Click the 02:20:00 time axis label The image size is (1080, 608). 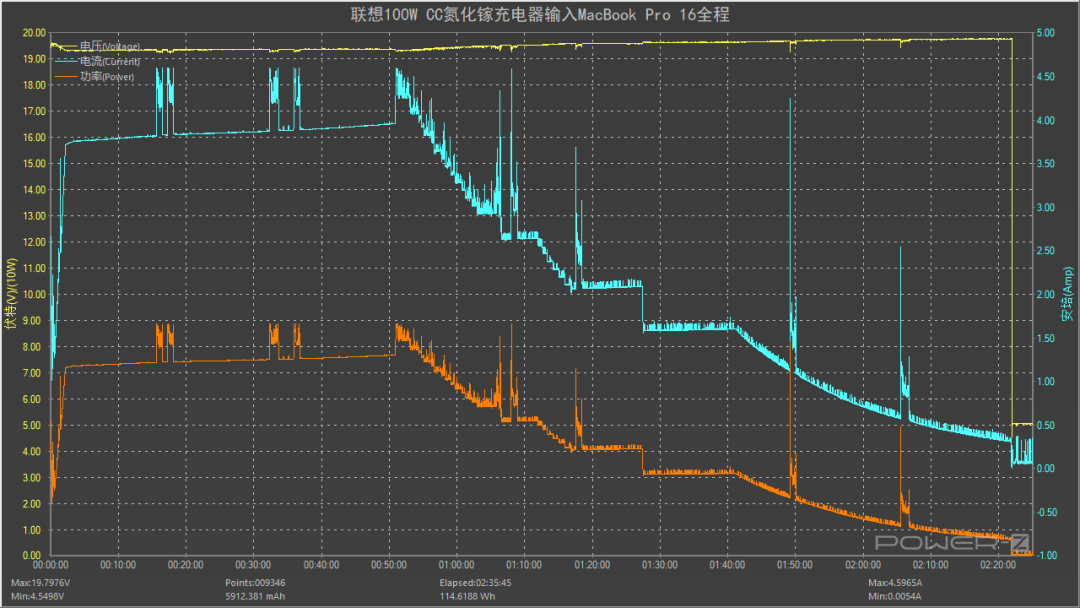[x=998, y=565]
